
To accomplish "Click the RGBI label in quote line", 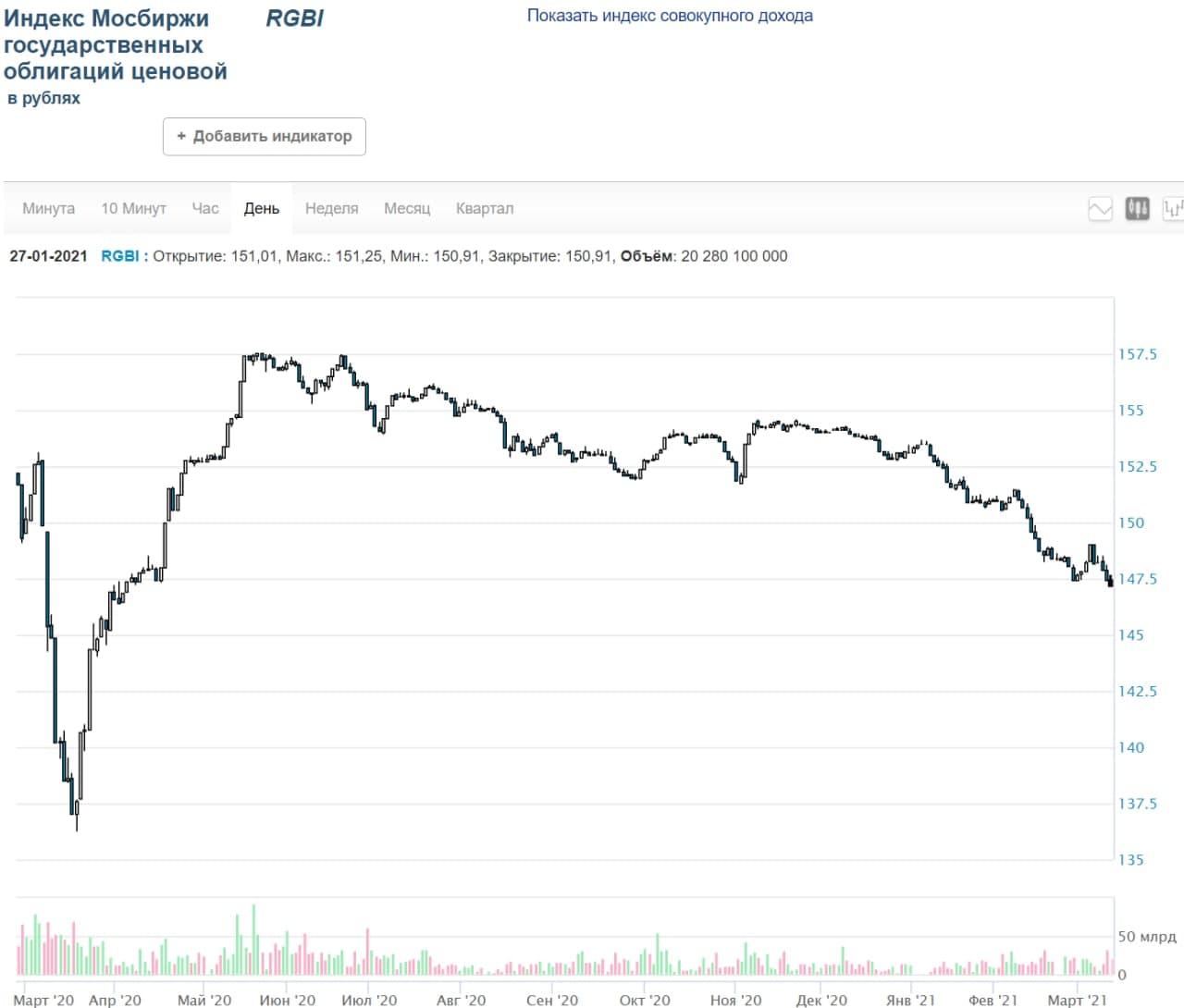I will tap(120, 256).
